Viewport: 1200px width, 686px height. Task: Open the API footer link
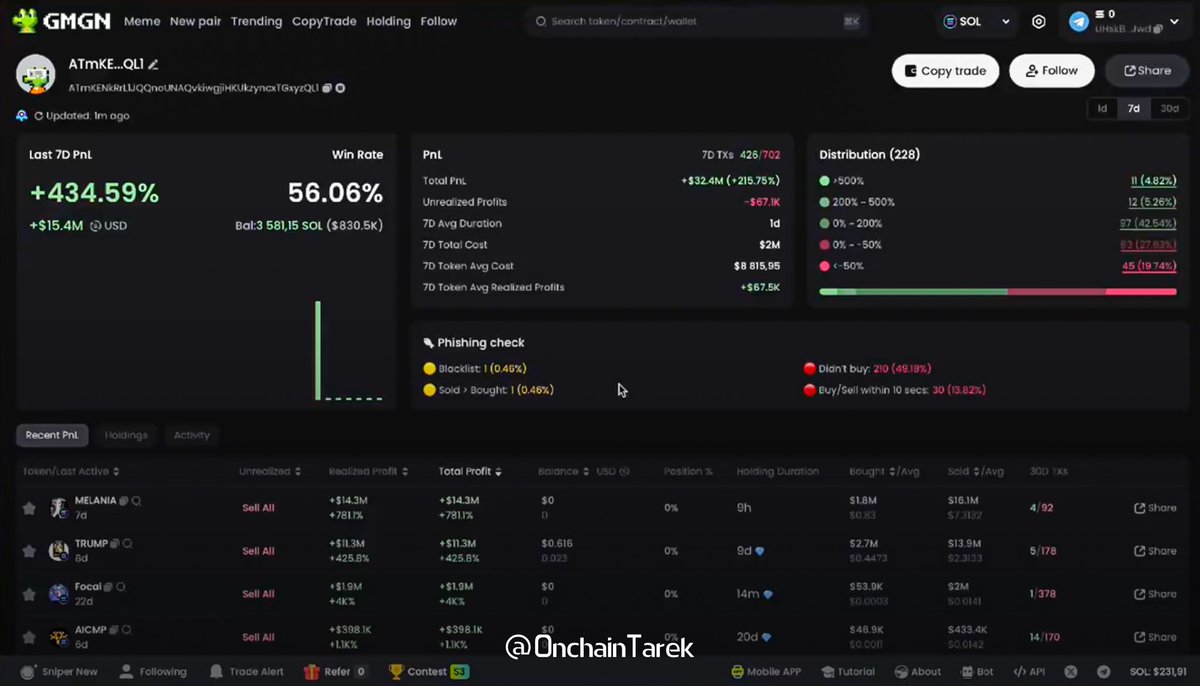point(1029,672)
